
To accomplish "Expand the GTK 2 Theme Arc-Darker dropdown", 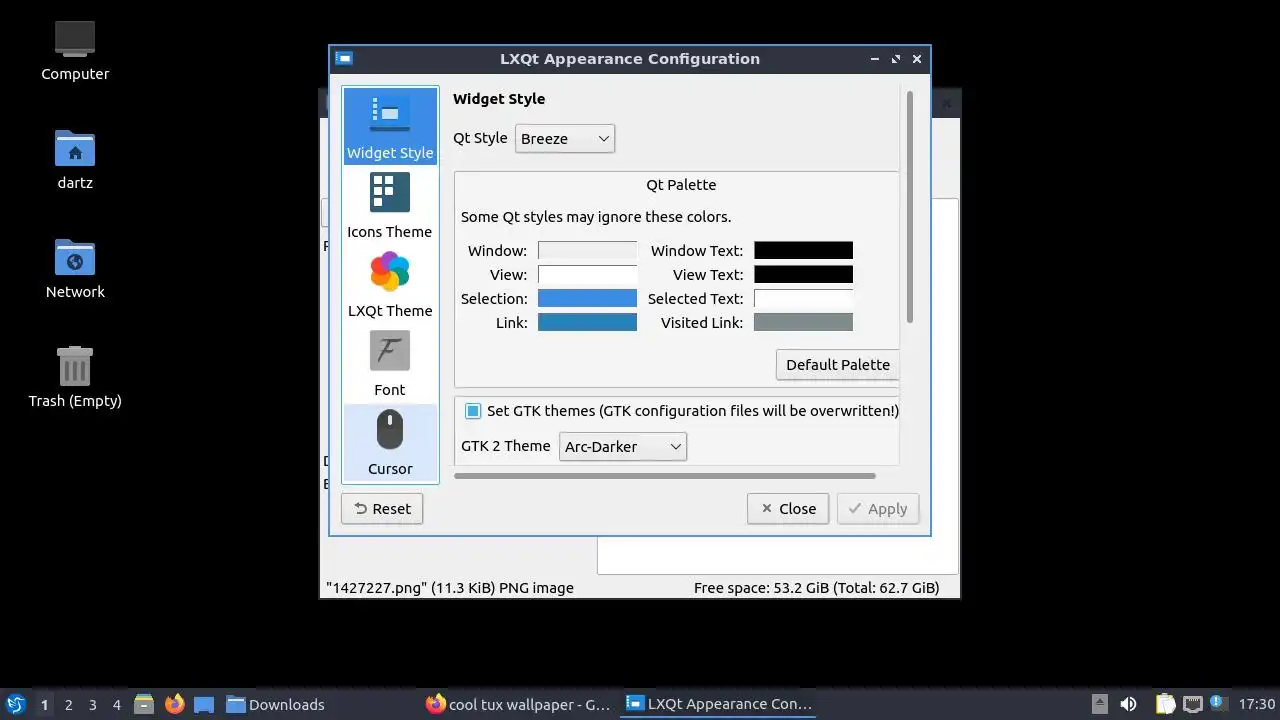I will tap(622, 446).
